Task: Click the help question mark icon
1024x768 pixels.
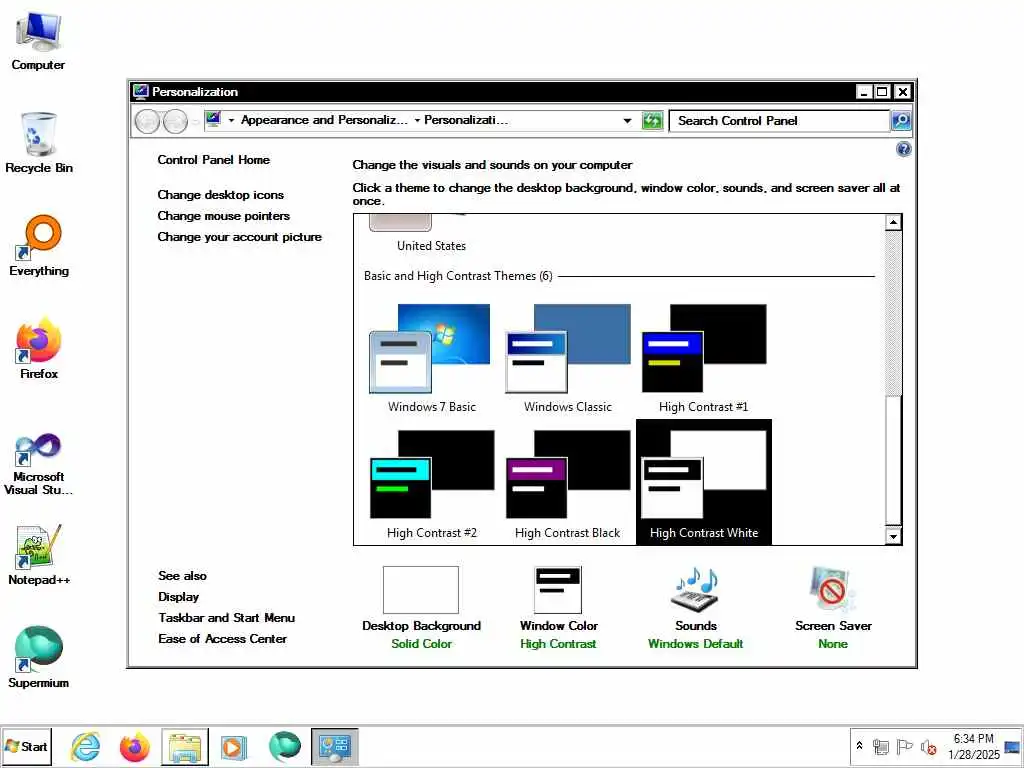Action: (903, 150)
